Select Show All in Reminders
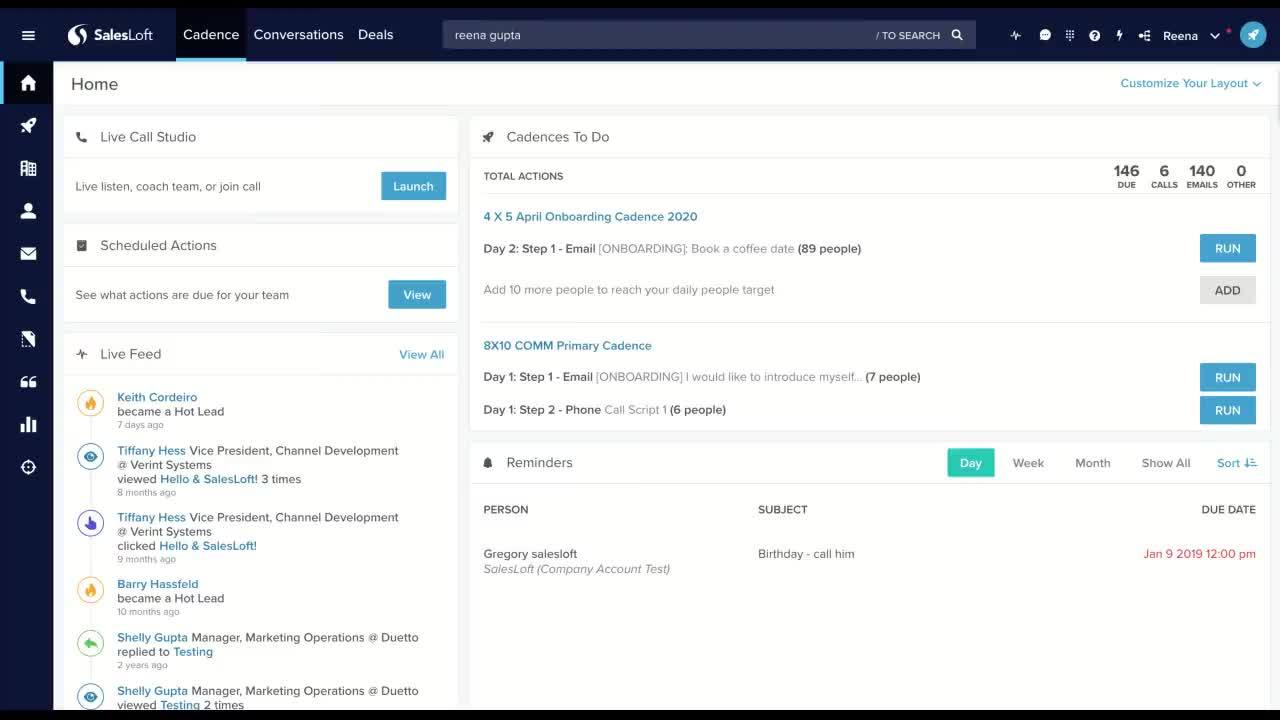The image size is (1280, 720). (x=1166, y=463)
